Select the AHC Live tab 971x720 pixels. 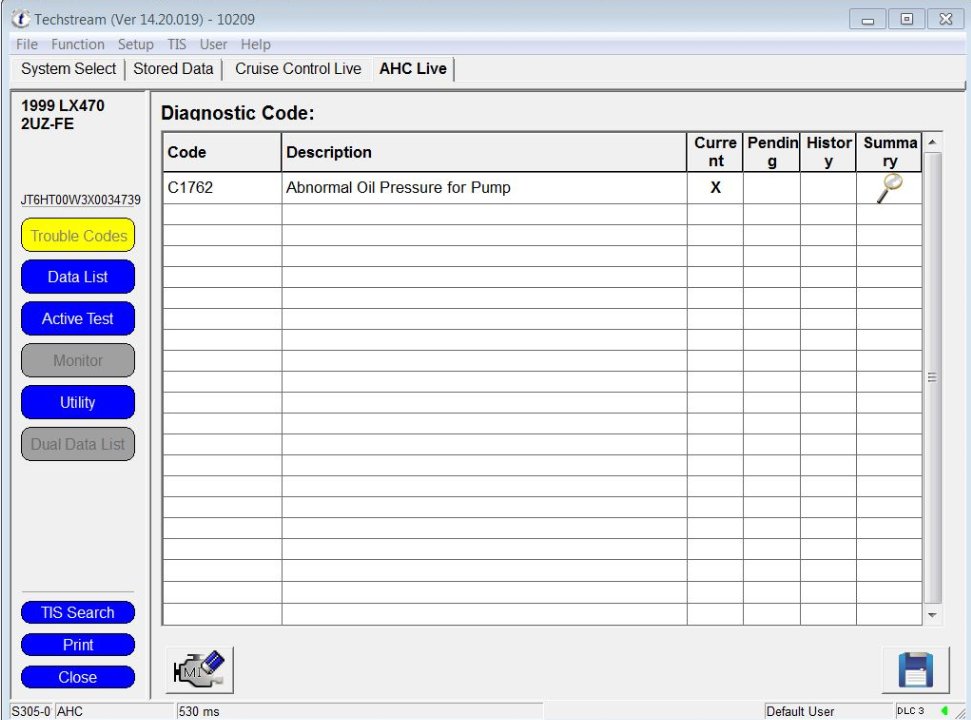(413, 69)
